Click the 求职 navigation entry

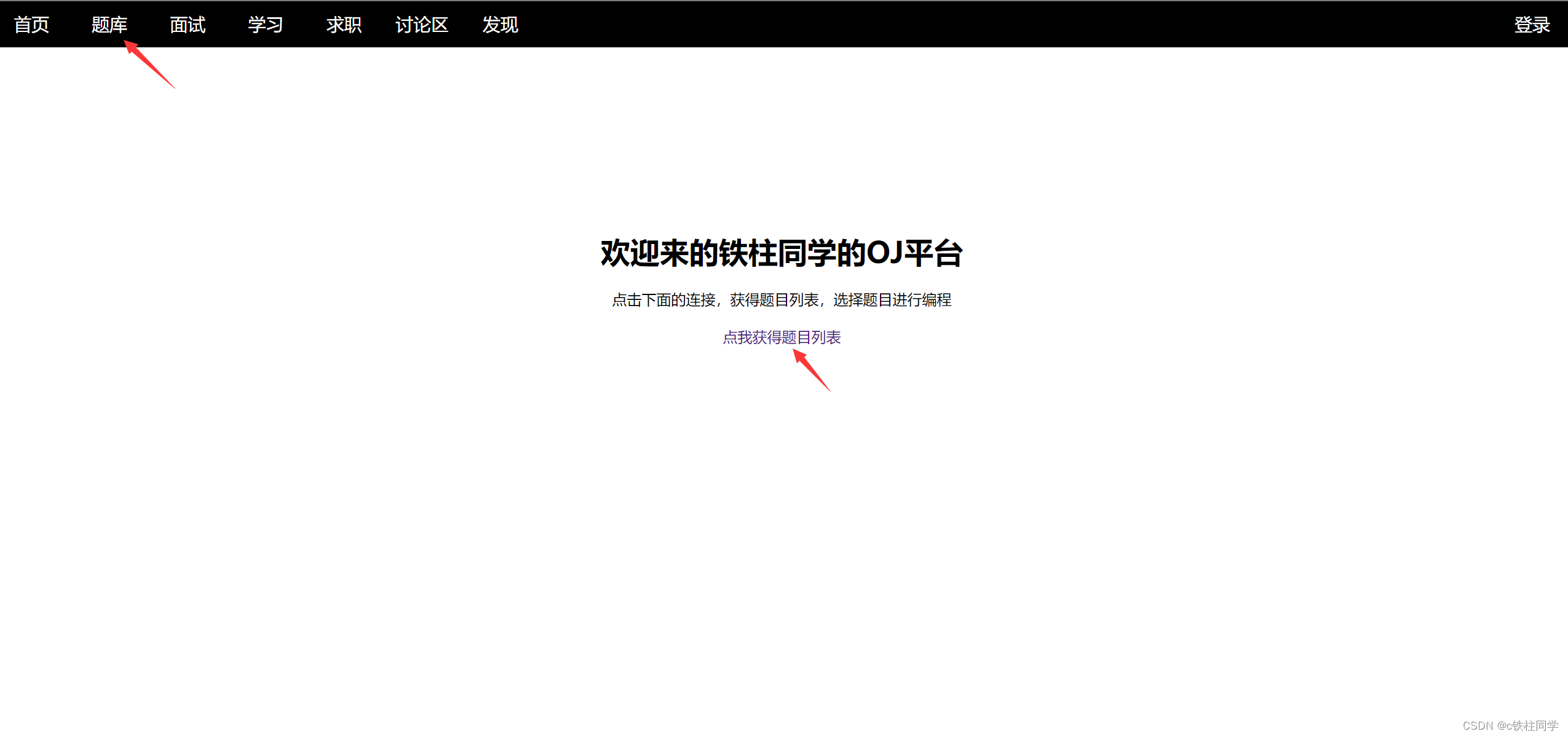pyautogui.click(x=344, y=25)
